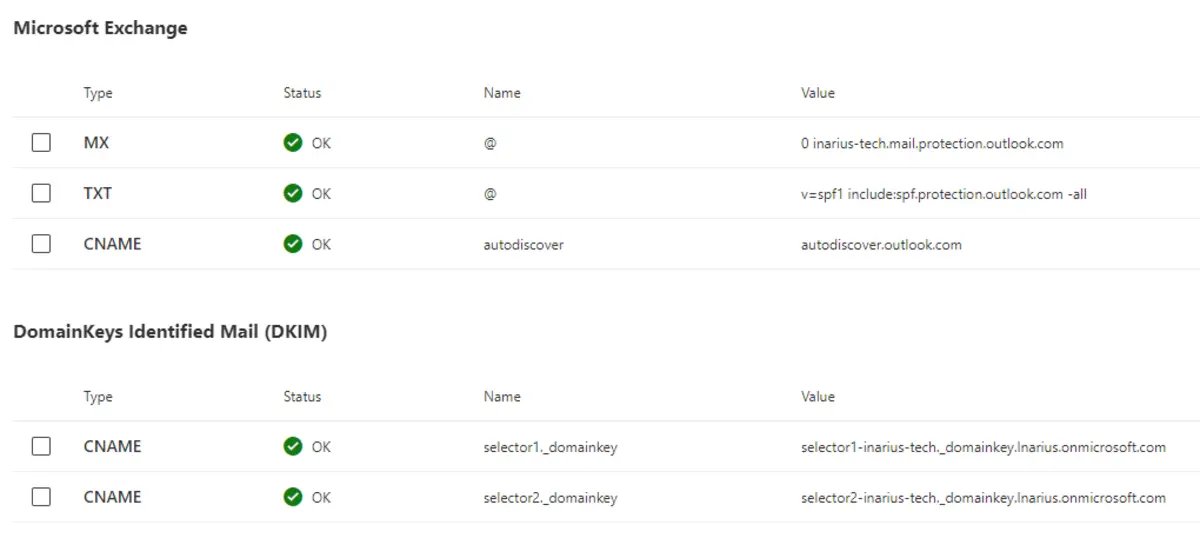Select the selector2._domainkey record checkbox
The width and height of the screenshot is (1200, 558).
pyautogui.click(x=41, y=497)
